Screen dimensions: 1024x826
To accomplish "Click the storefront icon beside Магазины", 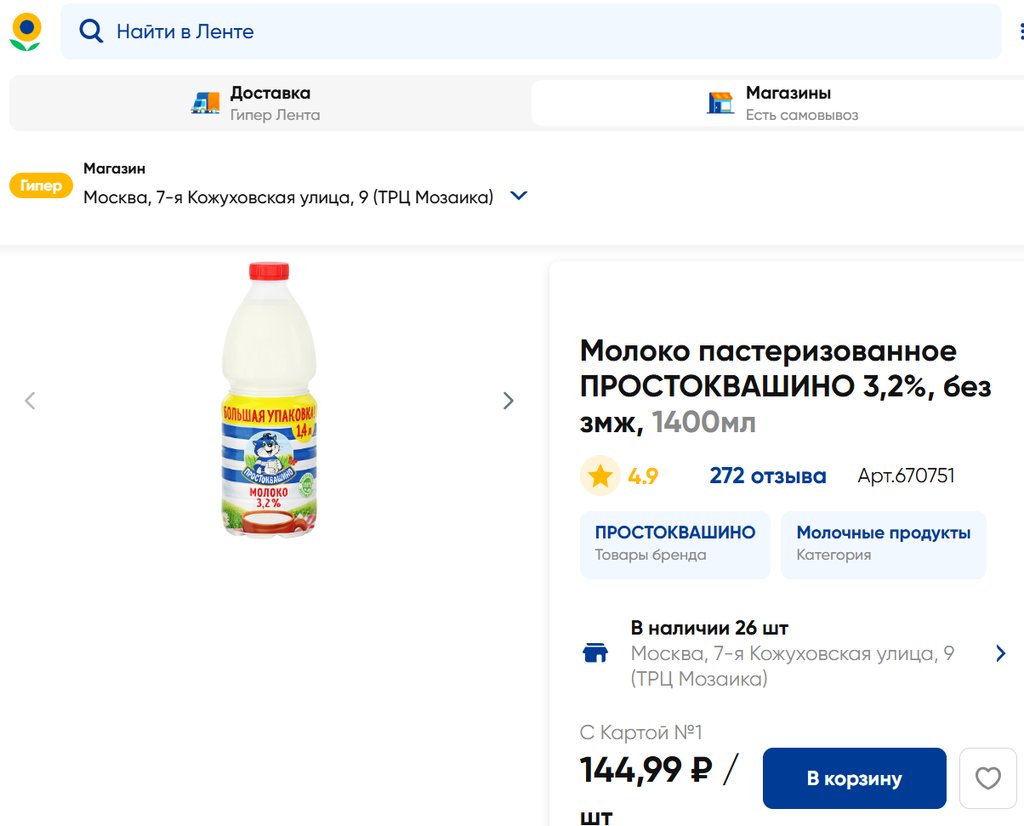I will point(720,103).
